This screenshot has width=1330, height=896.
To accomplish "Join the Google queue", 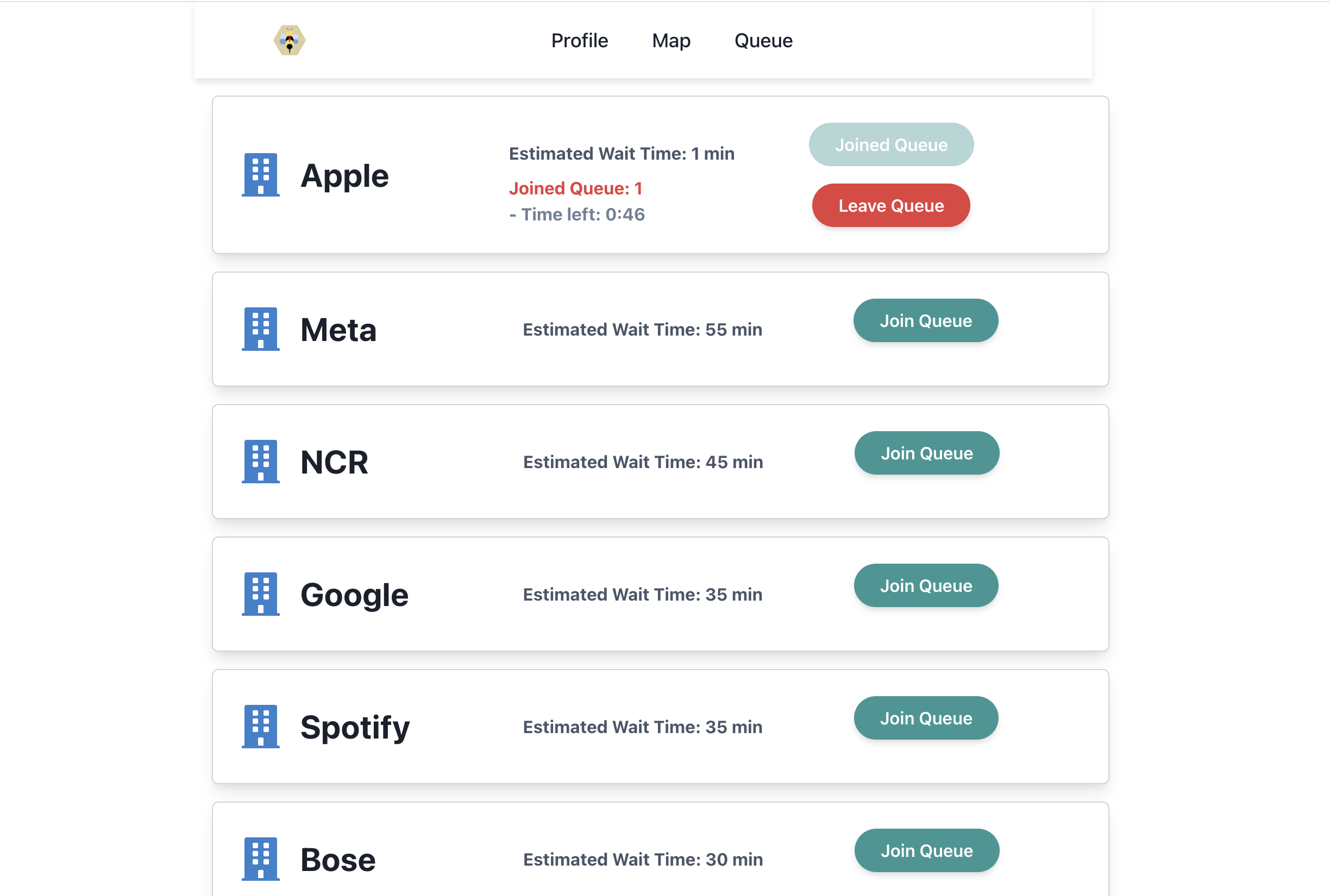I will (x=925, y=586).
